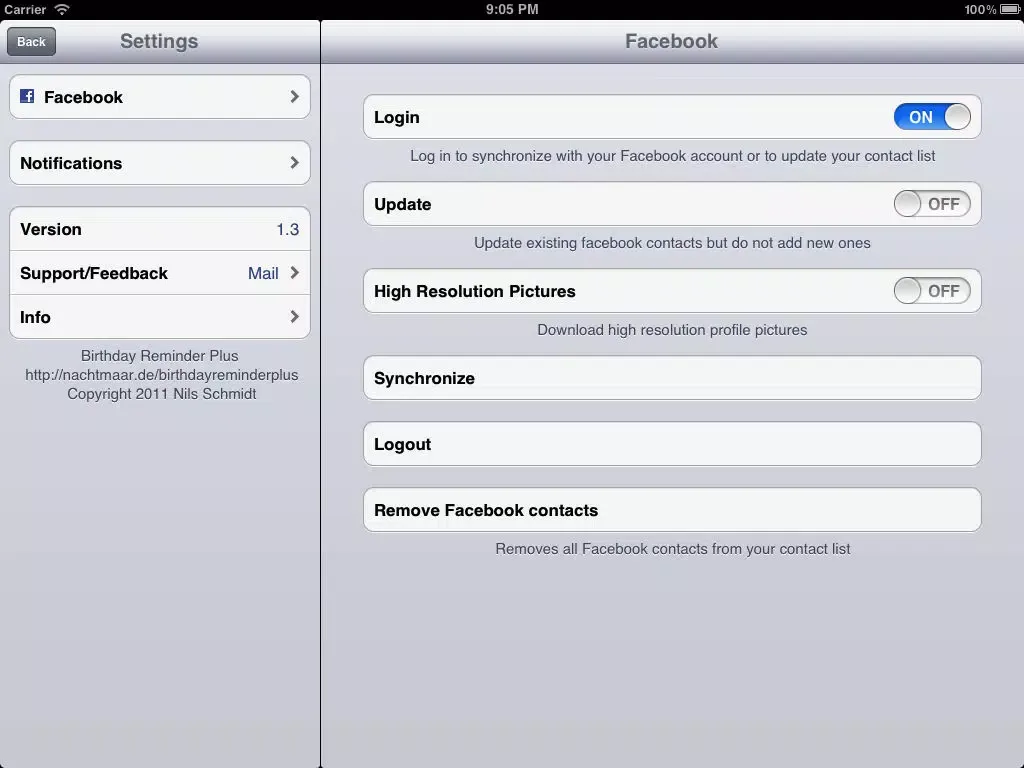Tap the Logout button
The height and width of the screenshot is (768, 1024).
(x=672, y=444)
